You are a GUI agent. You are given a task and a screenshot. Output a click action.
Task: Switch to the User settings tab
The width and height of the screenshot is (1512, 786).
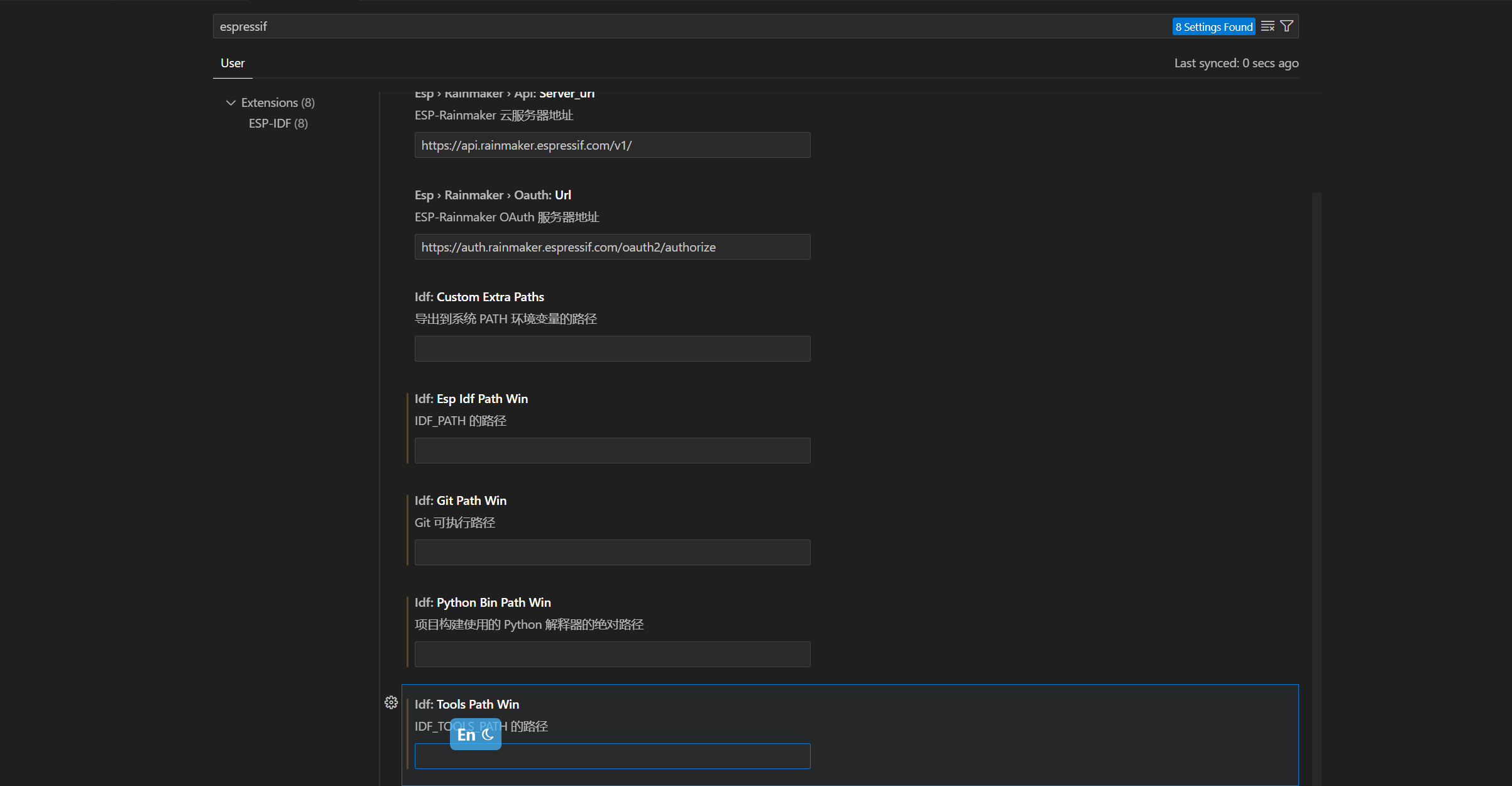tap(233, 63)
